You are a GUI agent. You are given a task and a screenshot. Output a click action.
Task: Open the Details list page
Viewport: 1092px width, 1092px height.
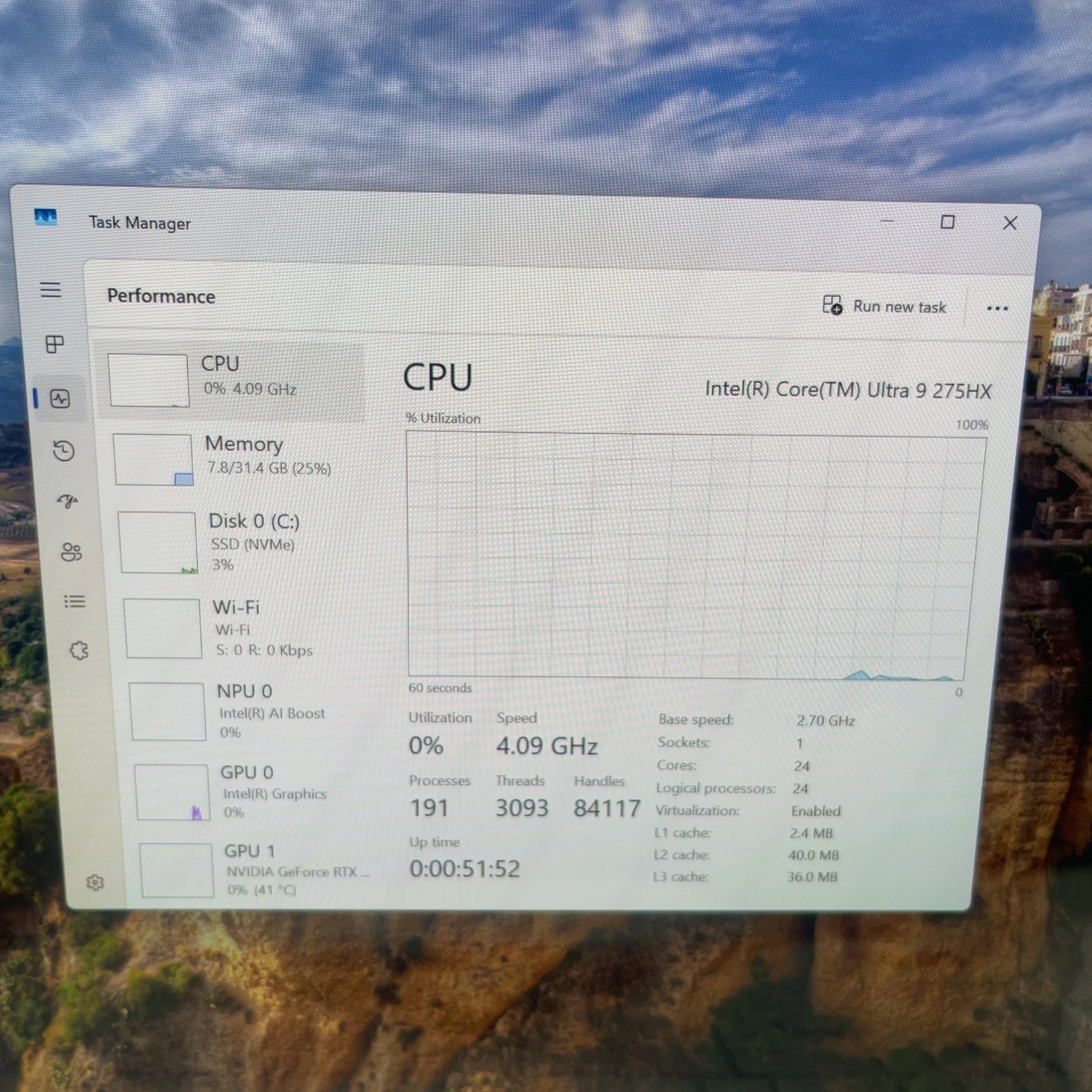tap(75, 601)
